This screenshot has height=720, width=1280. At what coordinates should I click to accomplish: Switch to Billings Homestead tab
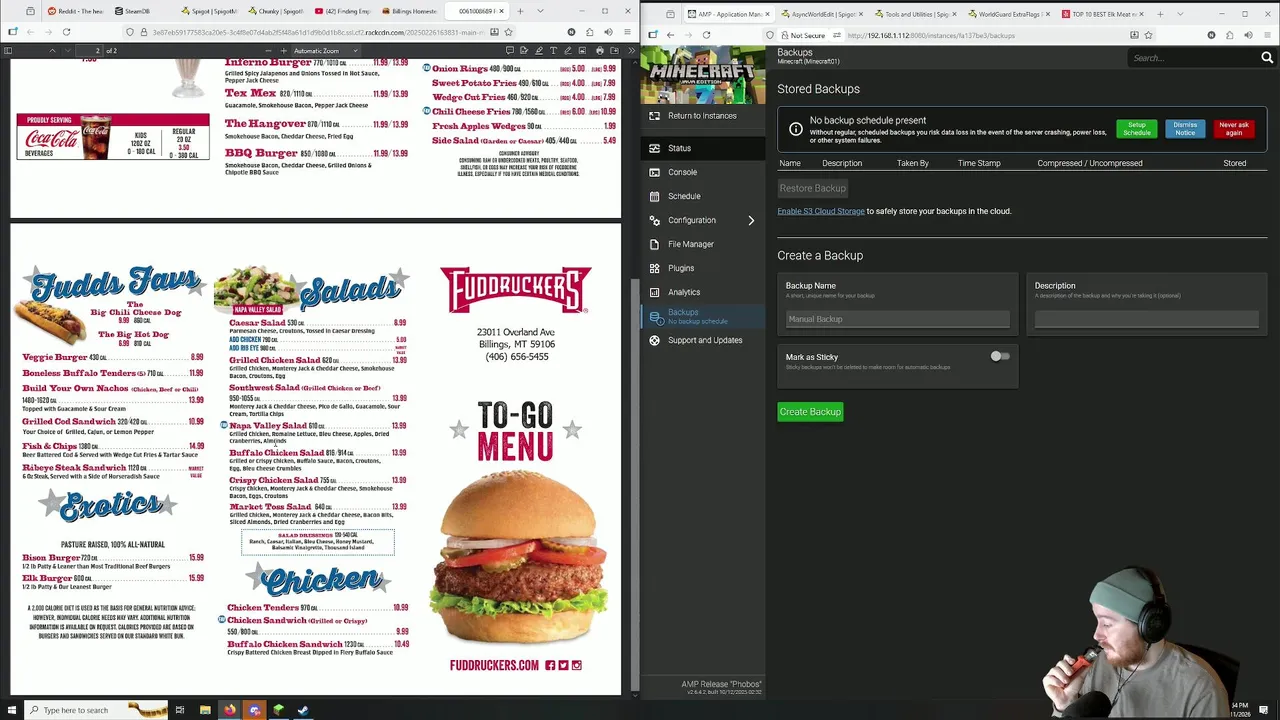(x=410, y=12)
